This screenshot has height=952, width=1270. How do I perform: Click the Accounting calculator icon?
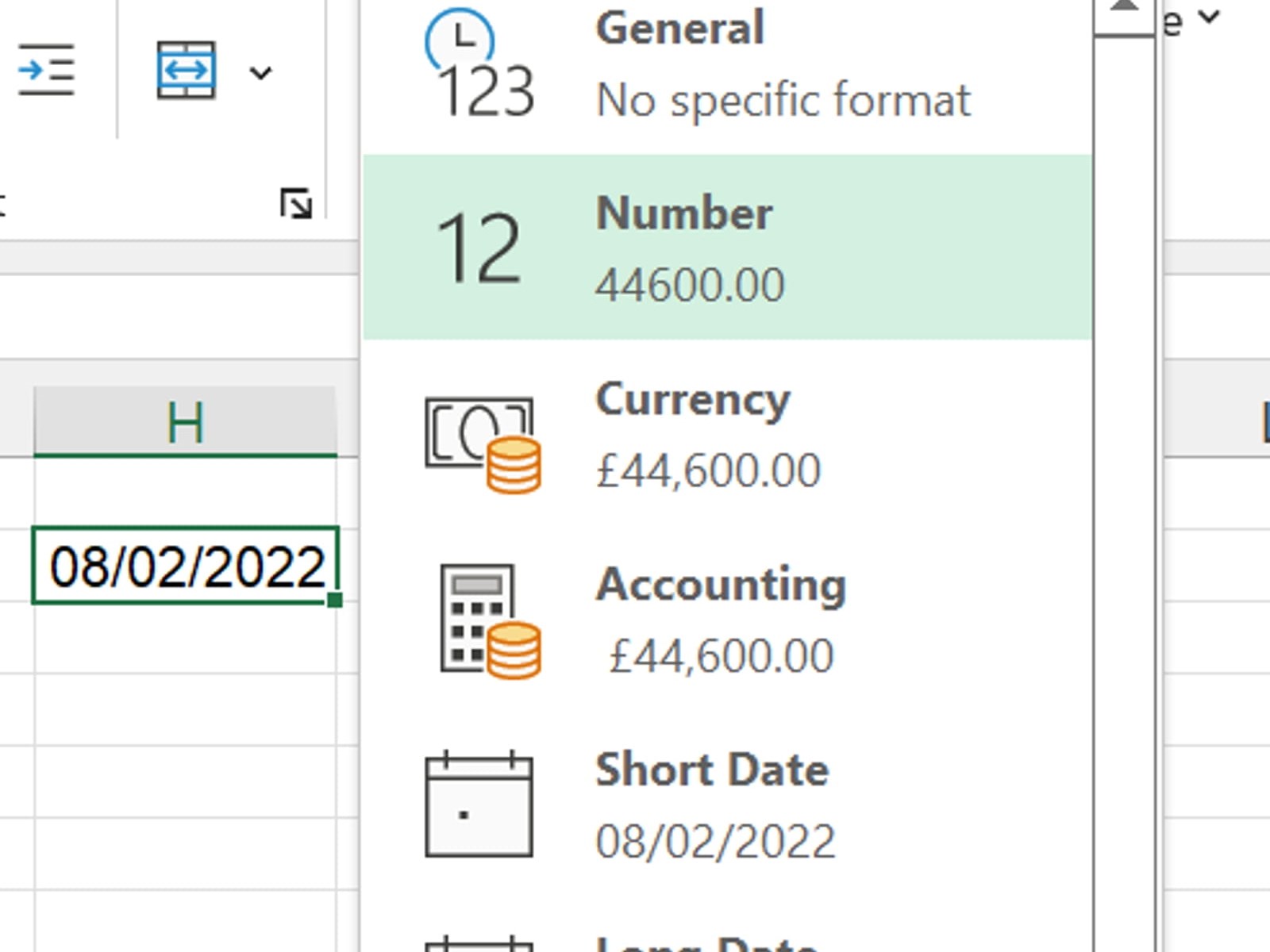[x=489, y=621]
